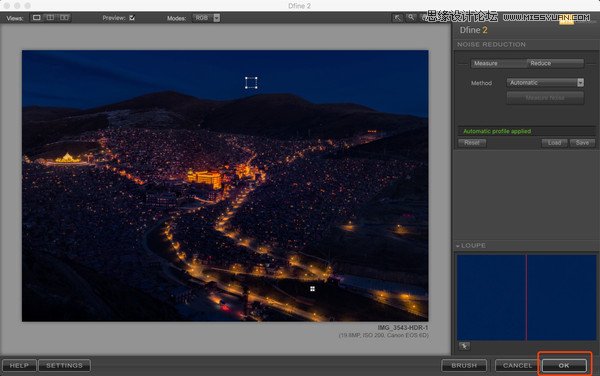Click the measurement rectangle in the sky

251,83
